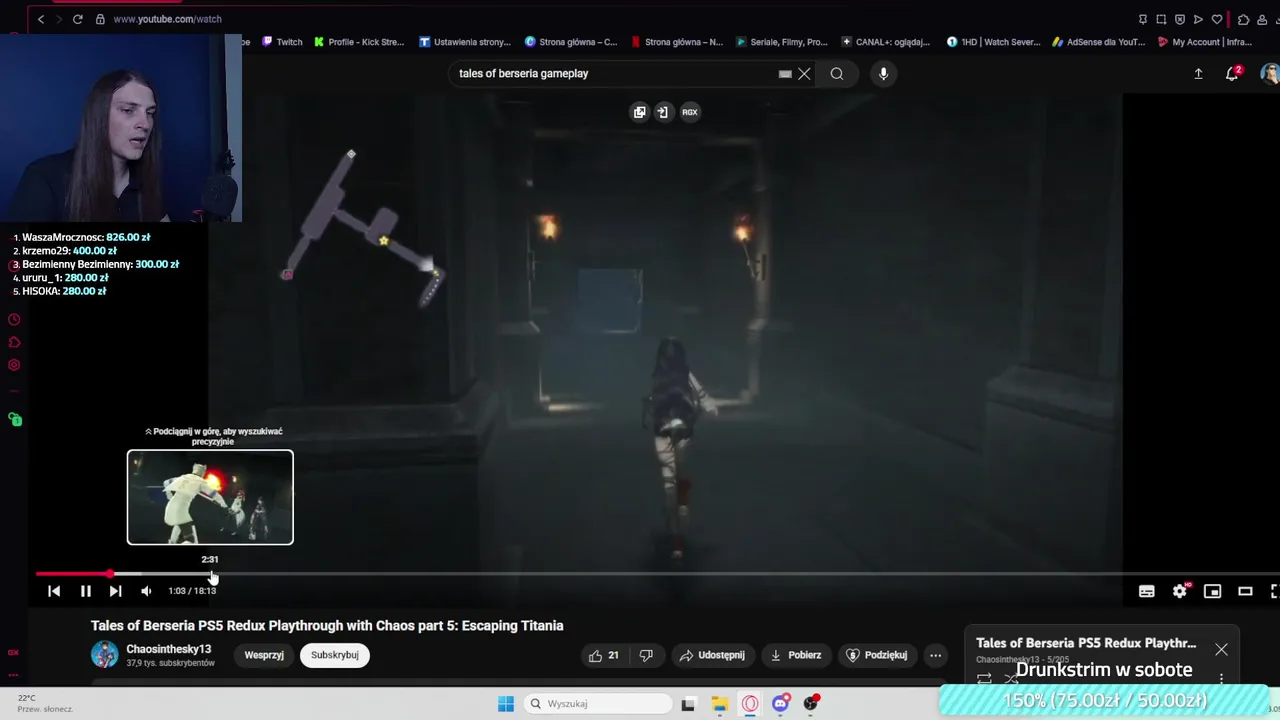
Task: Close the playlist panel
Action: pos(1221,649)
